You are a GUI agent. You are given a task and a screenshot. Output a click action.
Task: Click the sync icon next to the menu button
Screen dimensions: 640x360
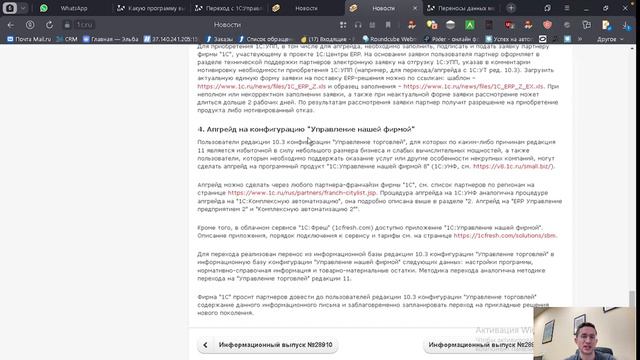[x=547, y=8]
